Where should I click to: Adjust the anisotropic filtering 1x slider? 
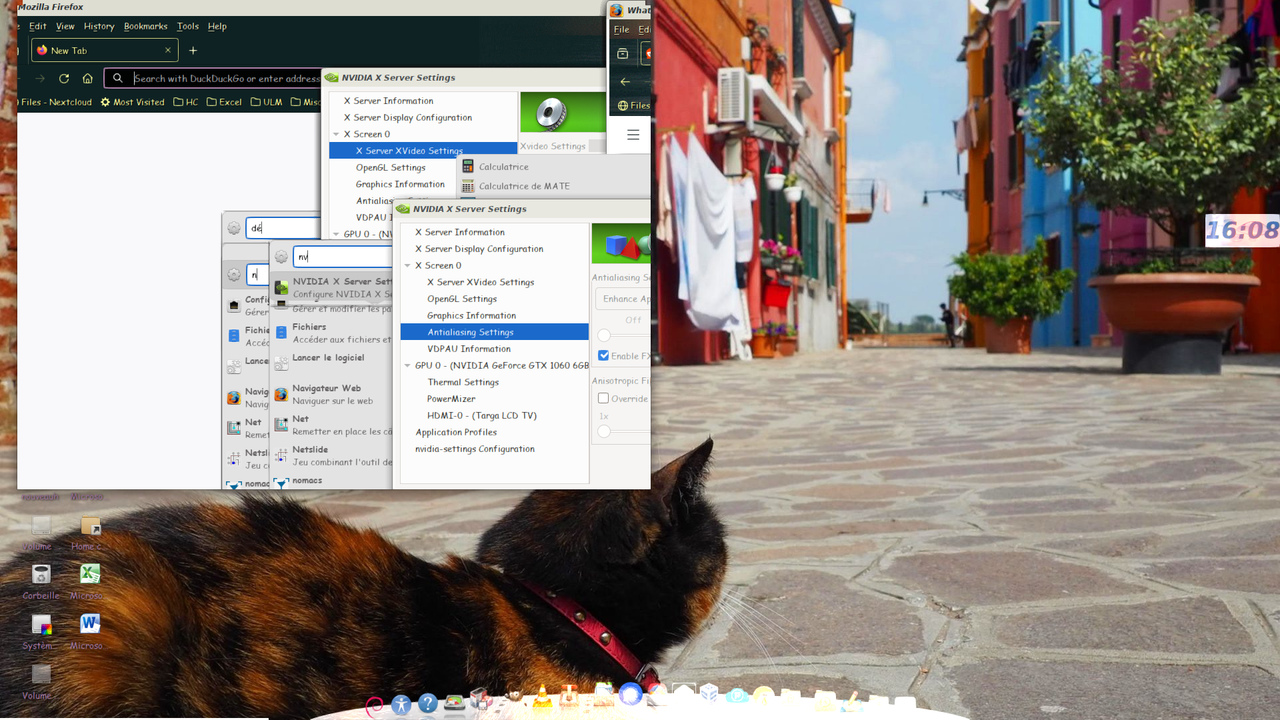tap(604, 431)
